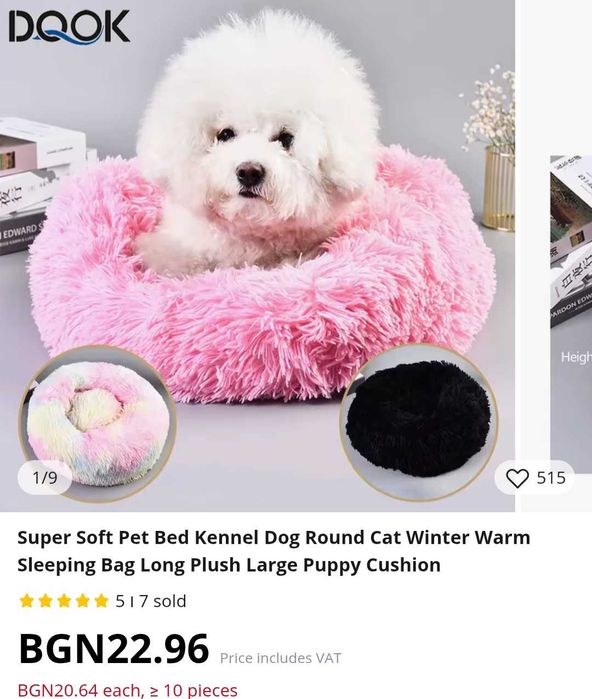Tap the heart wishlist icon
Image resolution: width=592 pixels, height=699 pixels.
[517, 478]
